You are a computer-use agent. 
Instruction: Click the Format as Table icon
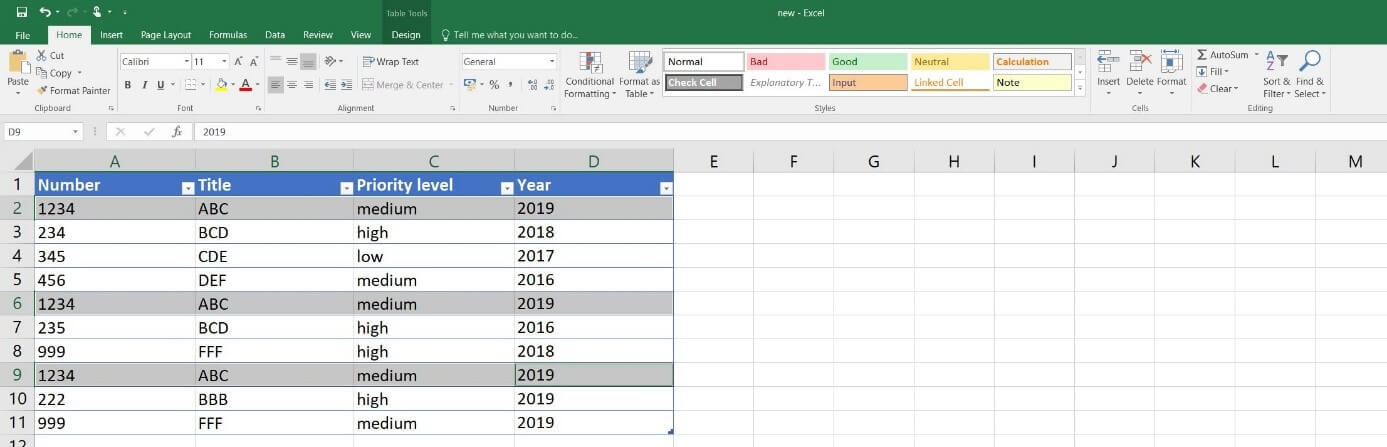tap(639, 63)
